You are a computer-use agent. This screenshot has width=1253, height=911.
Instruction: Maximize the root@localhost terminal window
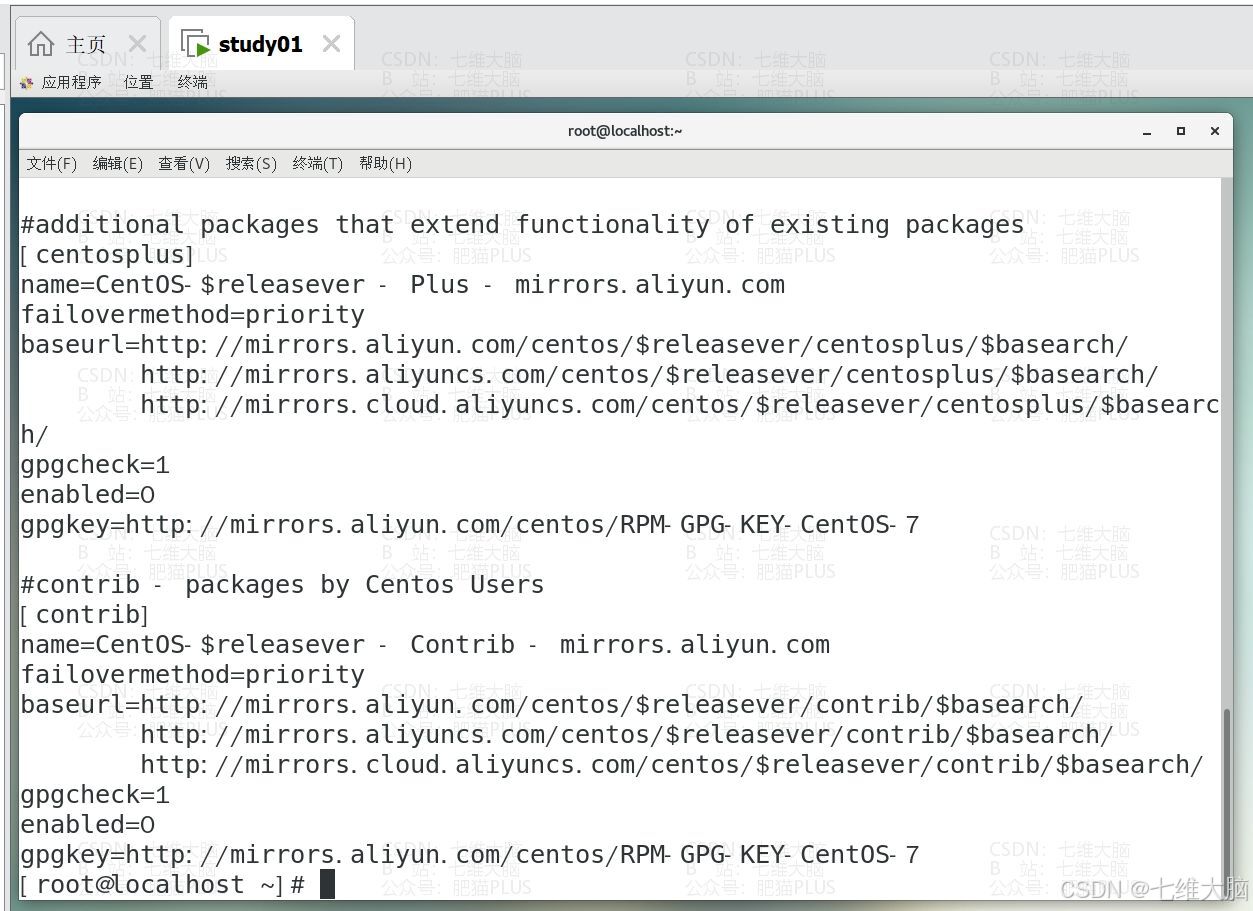1181,131
